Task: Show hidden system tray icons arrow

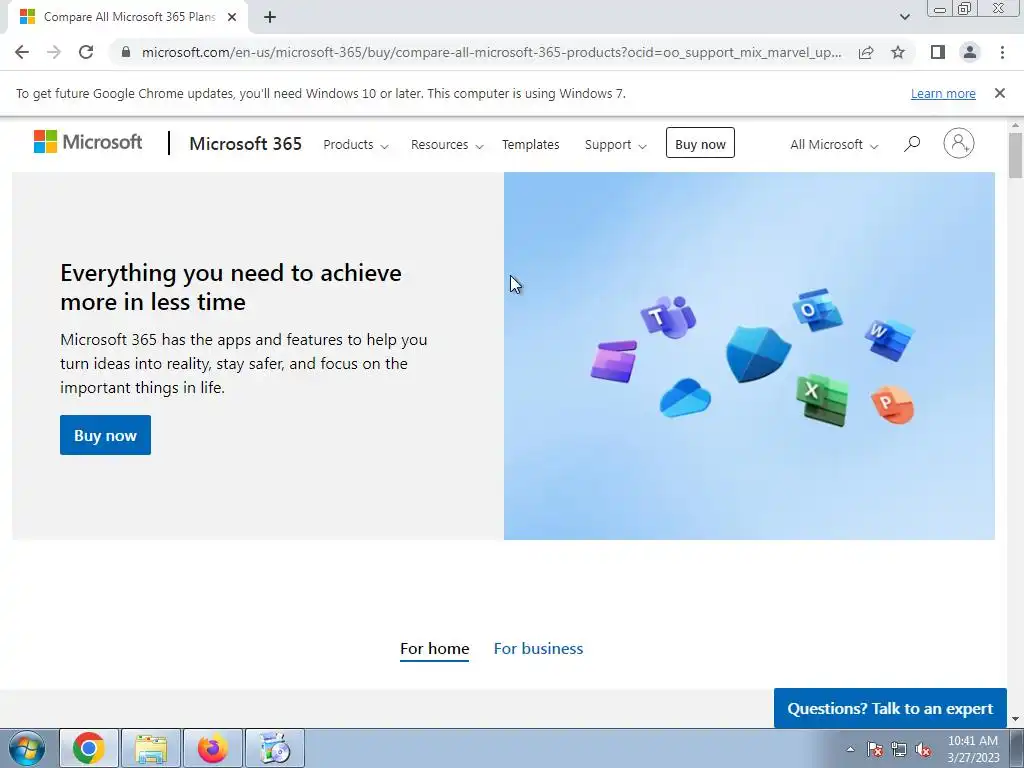Action: click(x=850, y=749)
